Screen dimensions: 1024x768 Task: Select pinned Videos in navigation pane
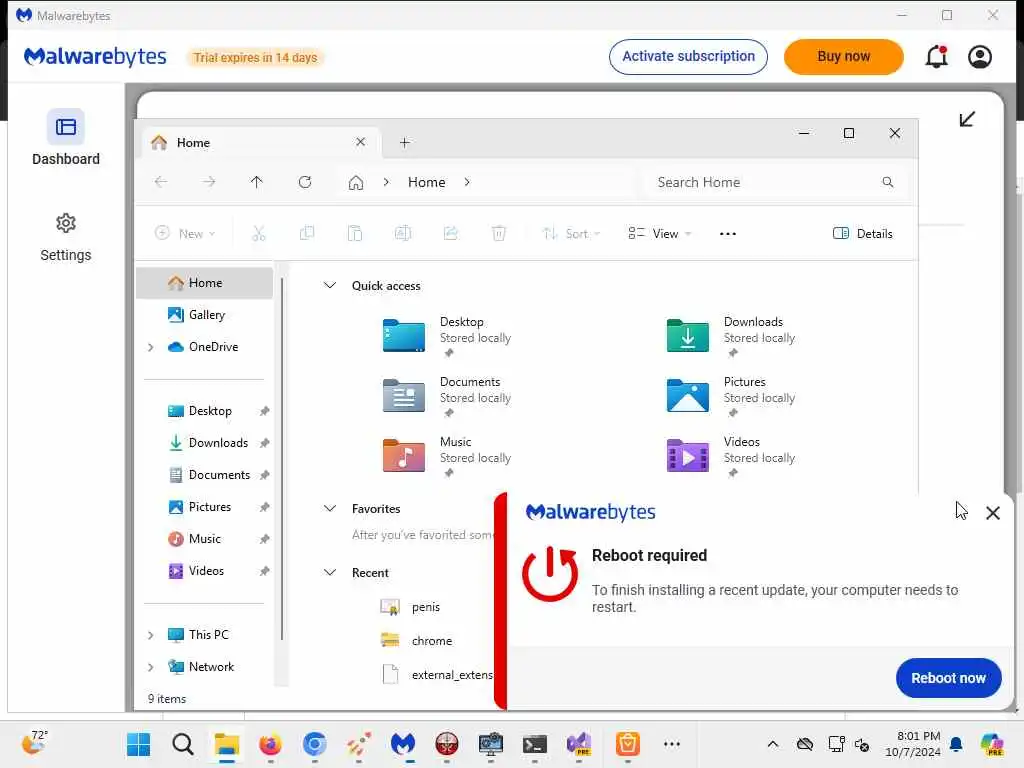(204, 571)
